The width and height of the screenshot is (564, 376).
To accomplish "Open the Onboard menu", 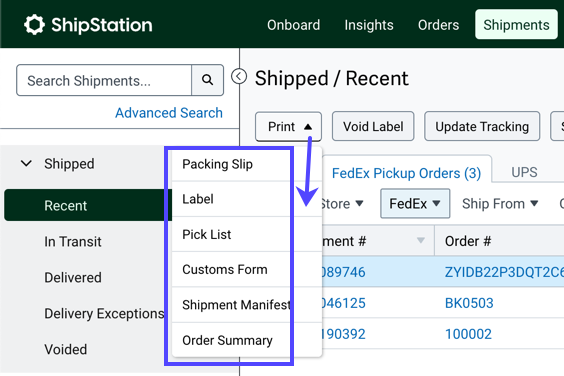I will 294,25.
